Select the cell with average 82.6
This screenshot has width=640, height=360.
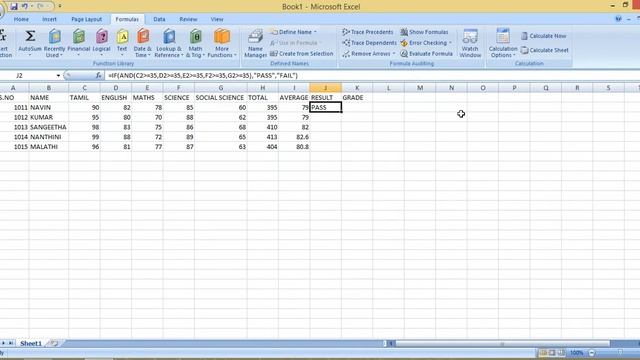tap(294, 137)
